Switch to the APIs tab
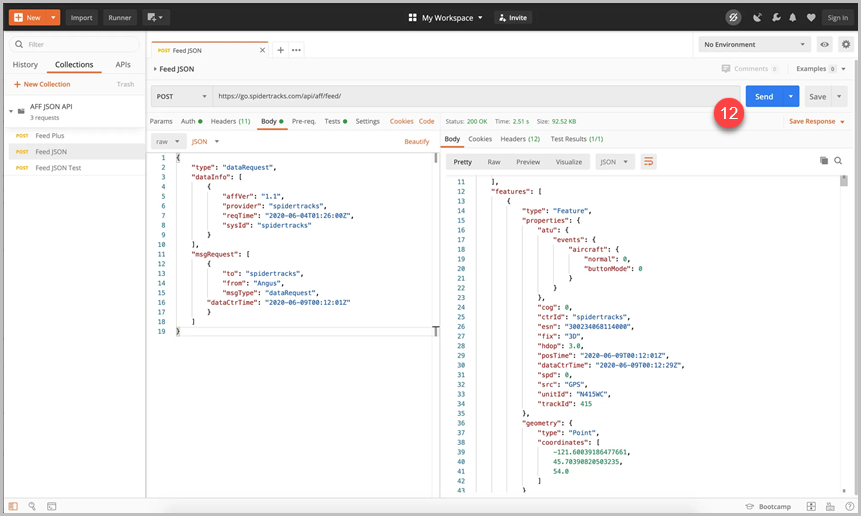Viewport: 861px width, 516px height. click(123, 65)
